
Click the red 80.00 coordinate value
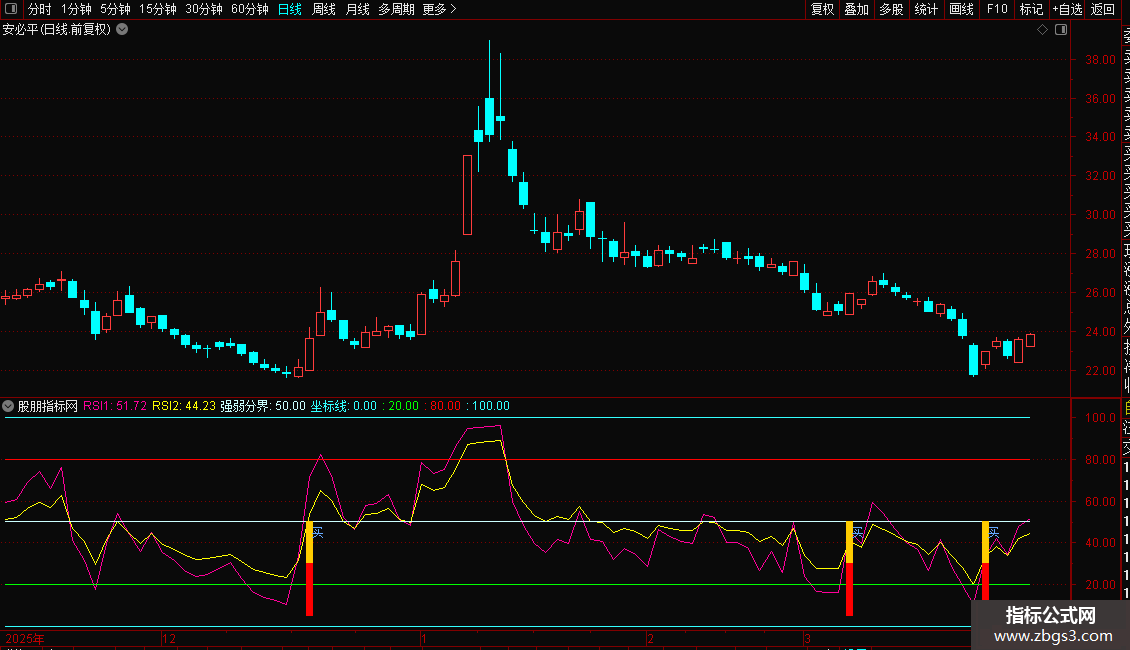click(445, 406)
